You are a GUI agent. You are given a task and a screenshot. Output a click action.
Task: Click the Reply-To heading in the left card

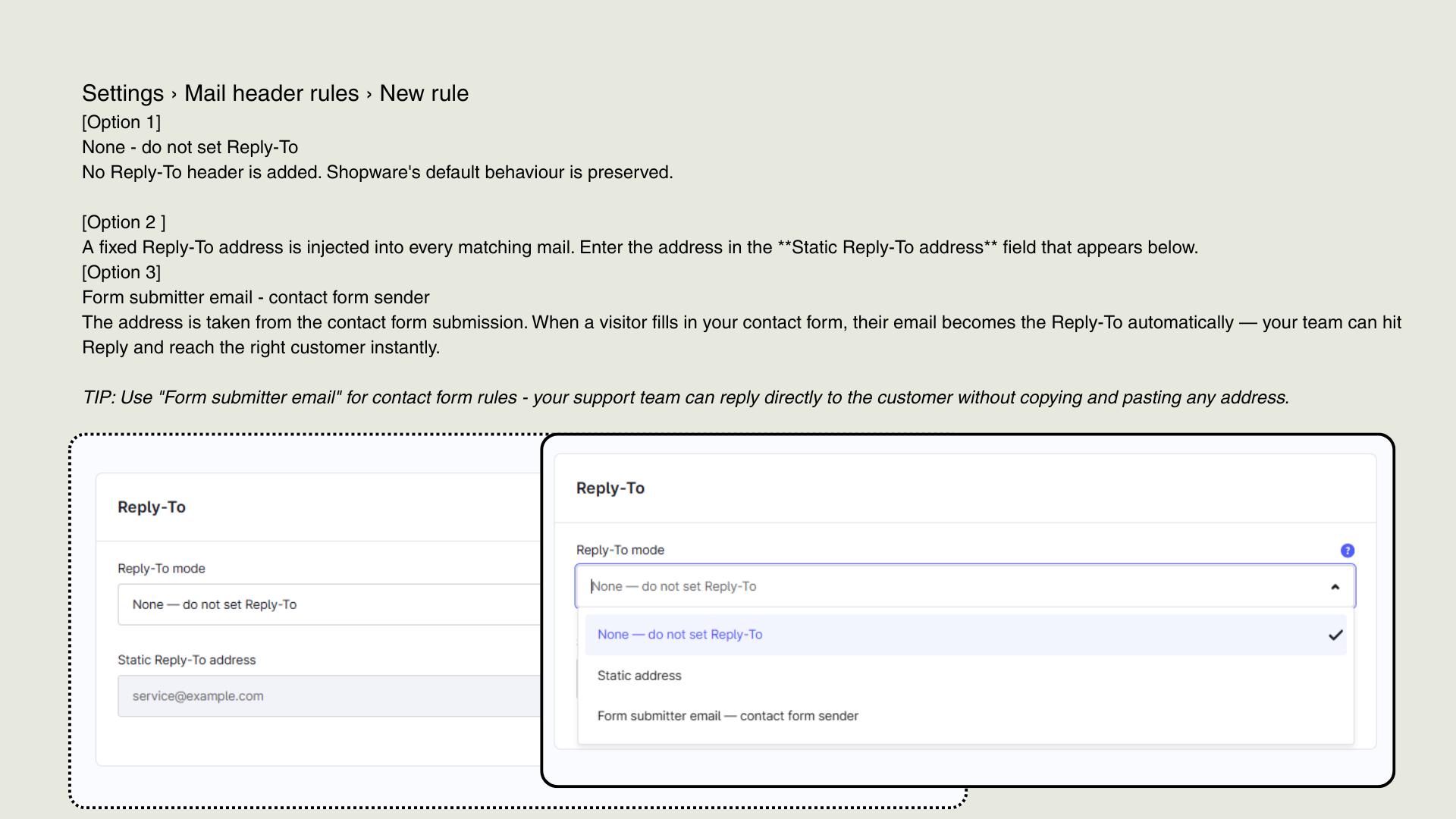152,507
